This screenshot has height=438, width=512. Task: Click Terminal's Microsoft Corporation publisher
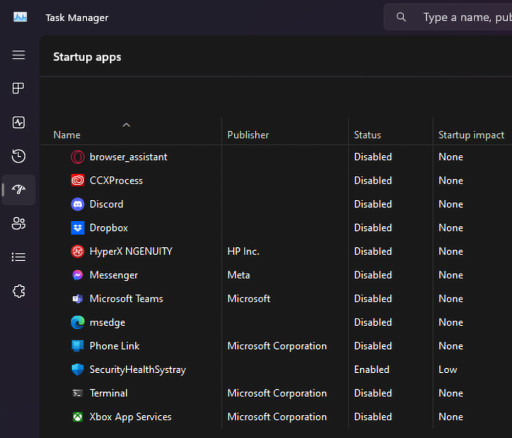[277, 393]
